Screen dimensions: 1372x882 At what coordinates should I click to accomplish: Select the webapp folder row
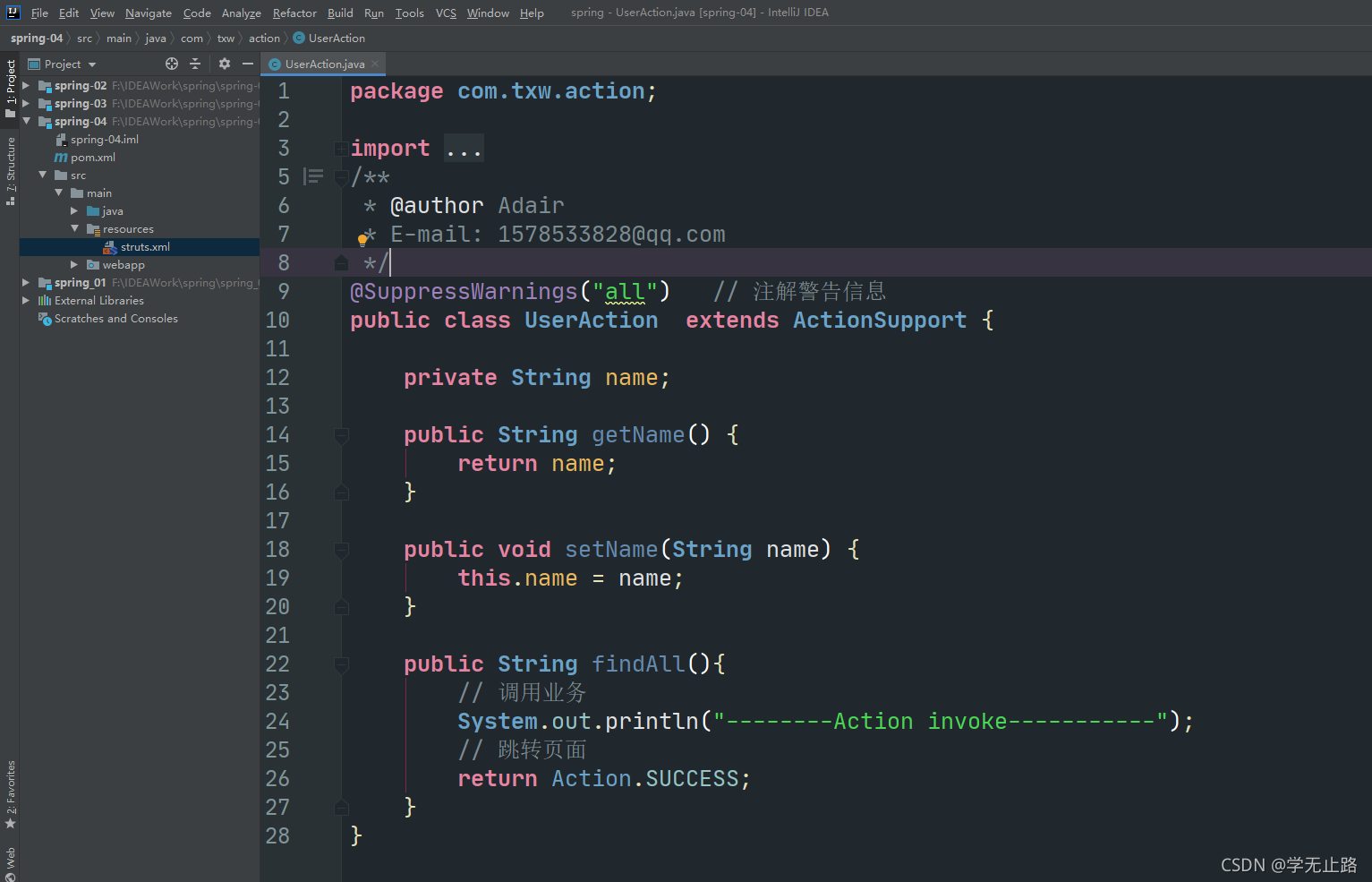(140, 264)
